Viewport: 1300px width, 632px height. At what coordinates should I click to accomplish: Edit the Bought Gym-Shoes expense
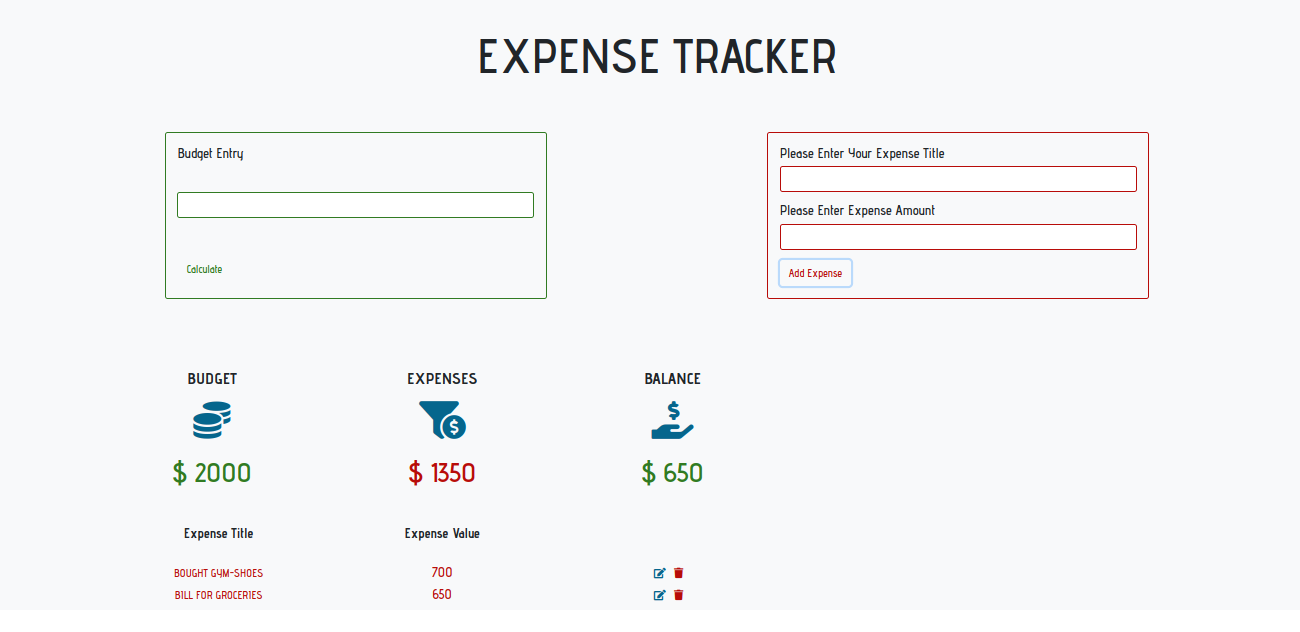click(x=659, y=573)
